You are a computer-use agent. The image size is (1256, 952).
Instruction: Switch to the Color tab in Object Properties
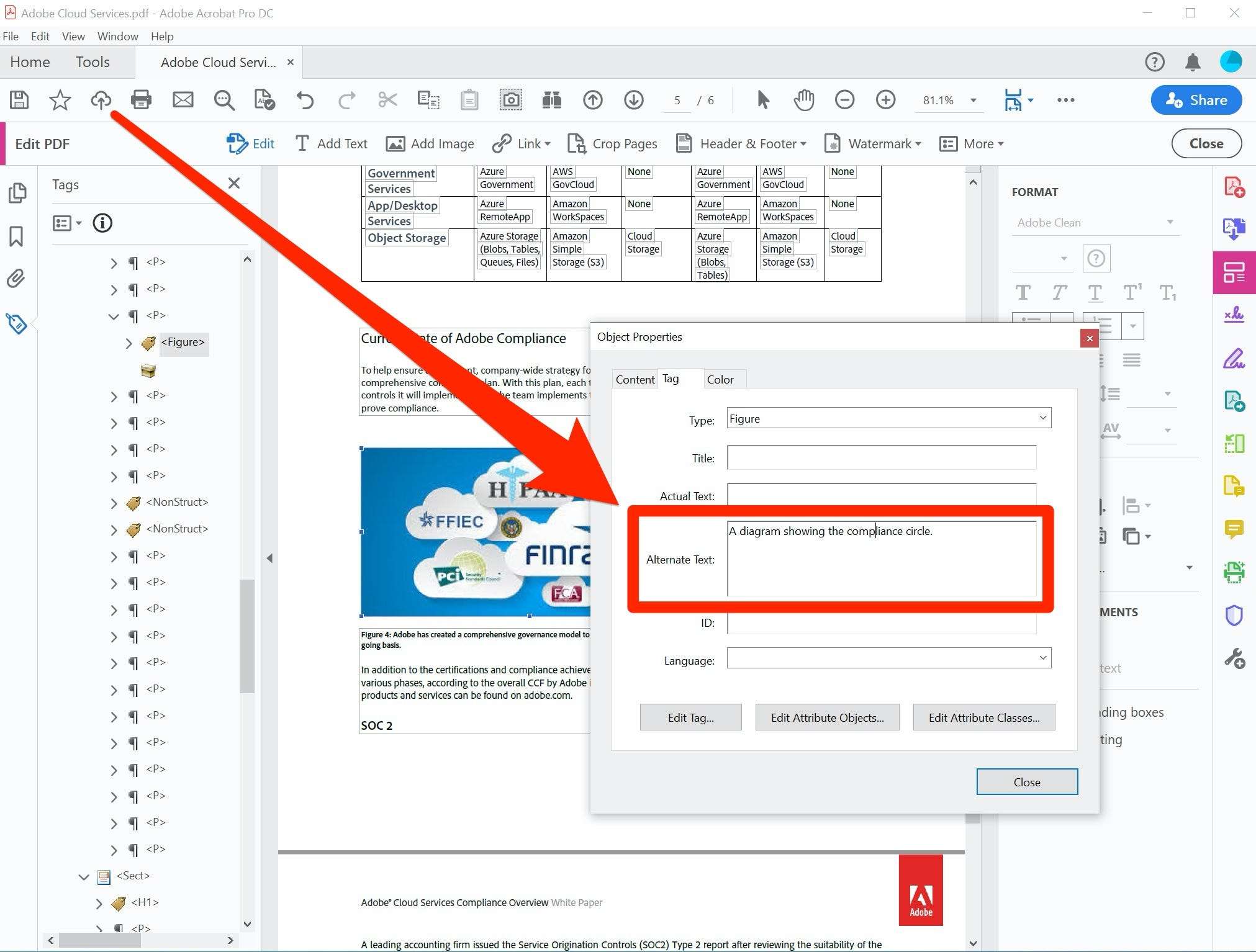720,378
